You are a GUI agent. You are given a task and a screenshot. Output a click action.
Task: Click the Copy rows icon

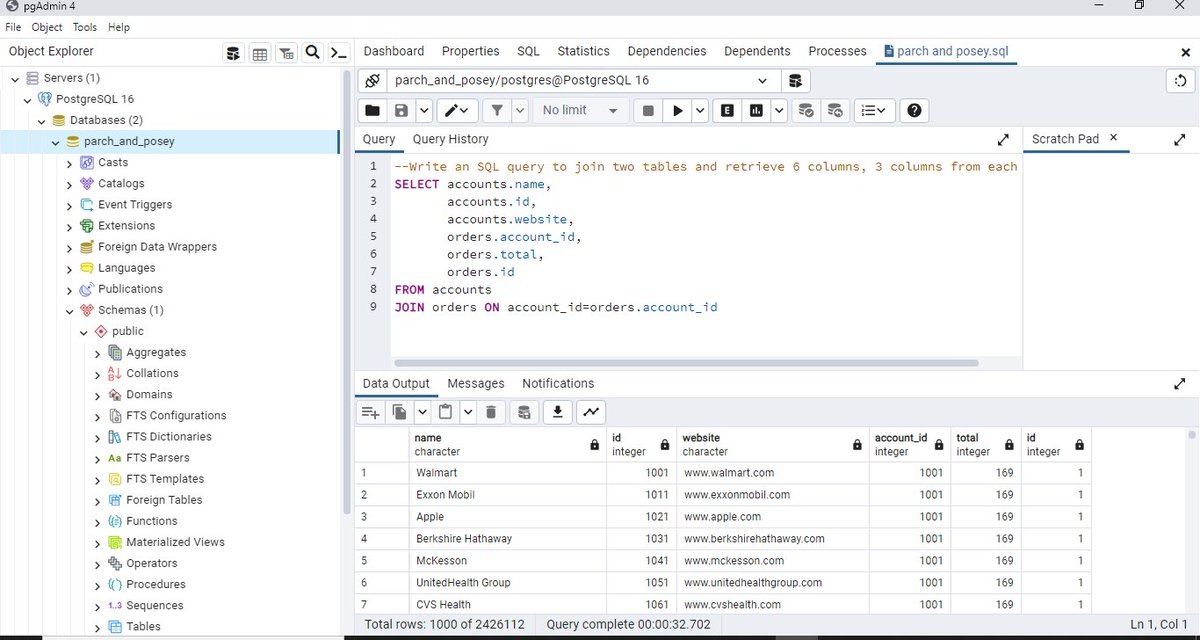pos(399,411)
